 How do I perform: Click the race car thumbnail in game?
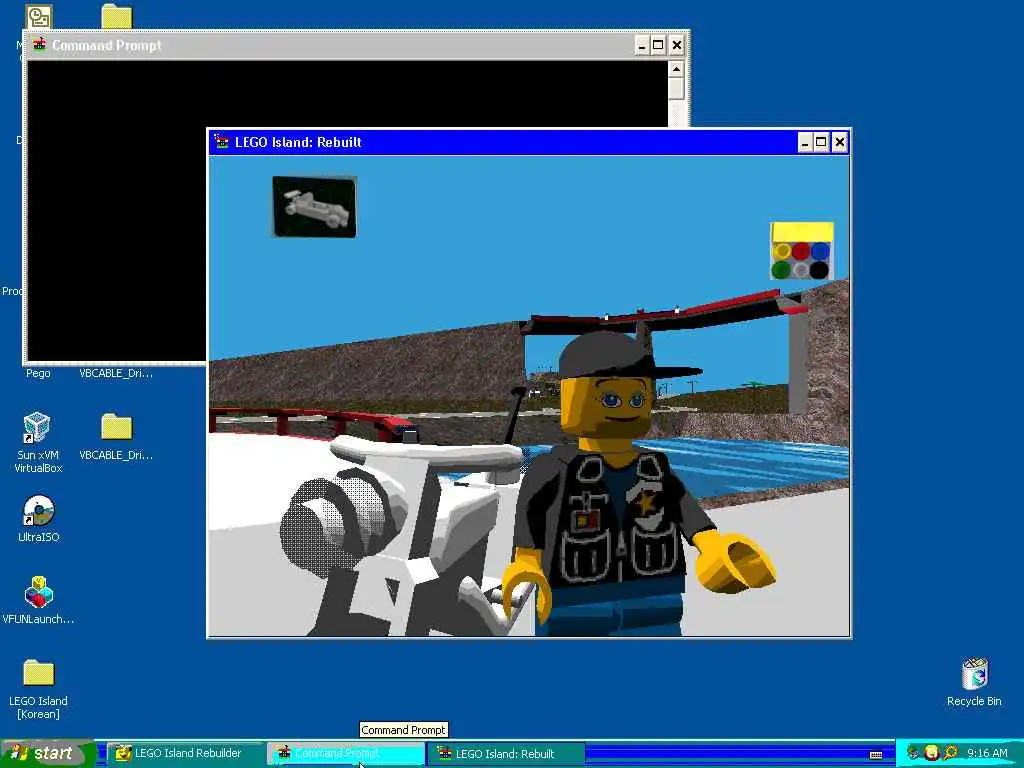314,206
